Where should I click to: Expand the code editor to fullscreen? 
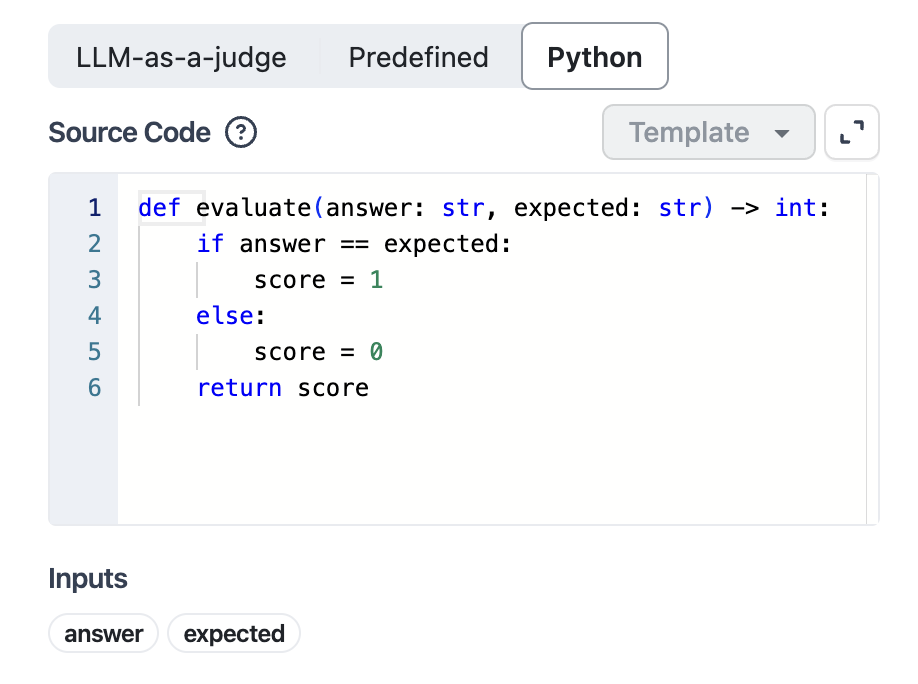851,133
